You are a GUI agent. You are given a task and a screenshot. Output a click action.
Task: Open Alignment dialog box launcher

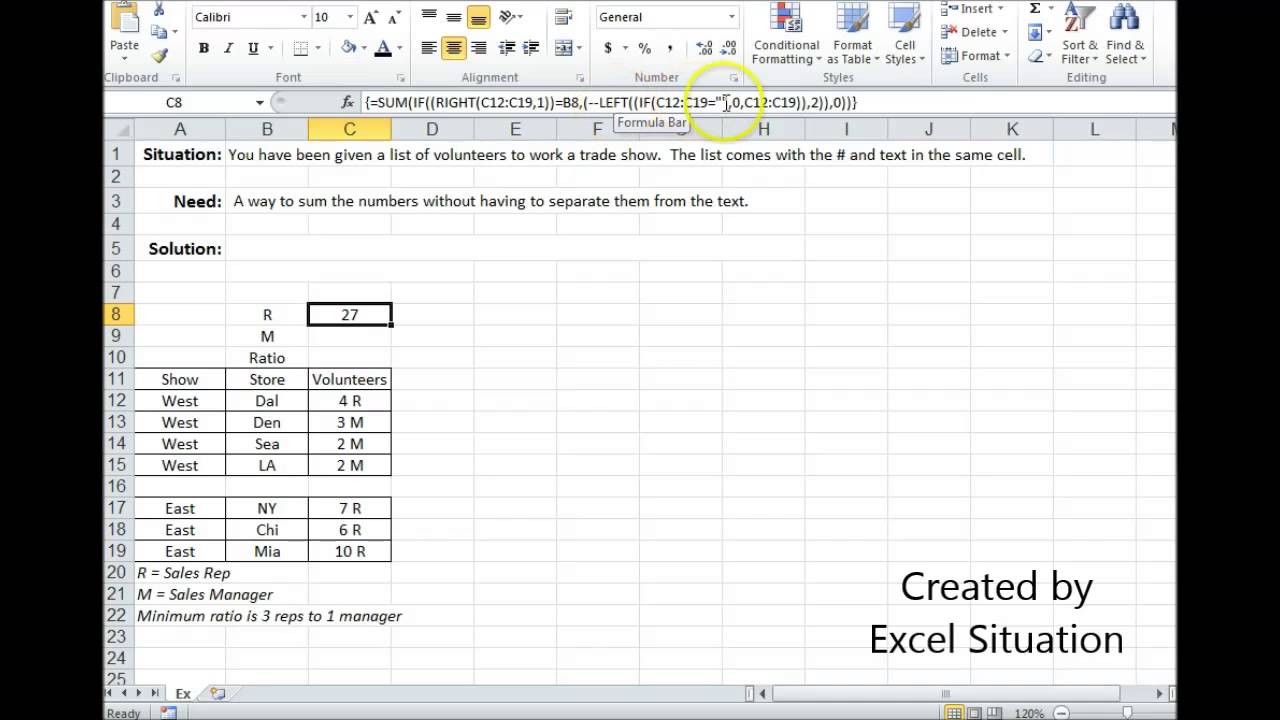580,78
